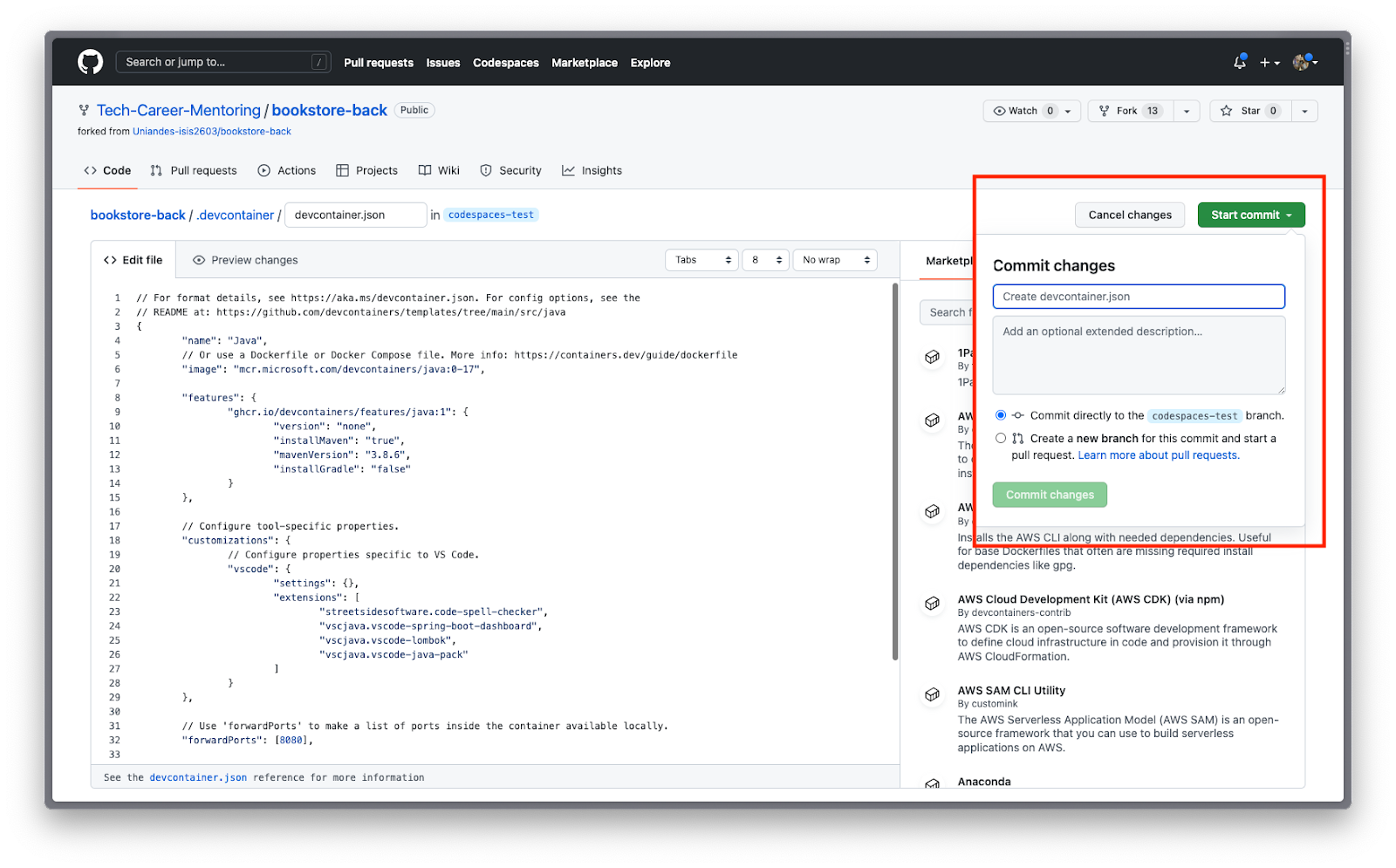
Task: Expand the Fork dropdown arrow
Action: (1187, 111)
